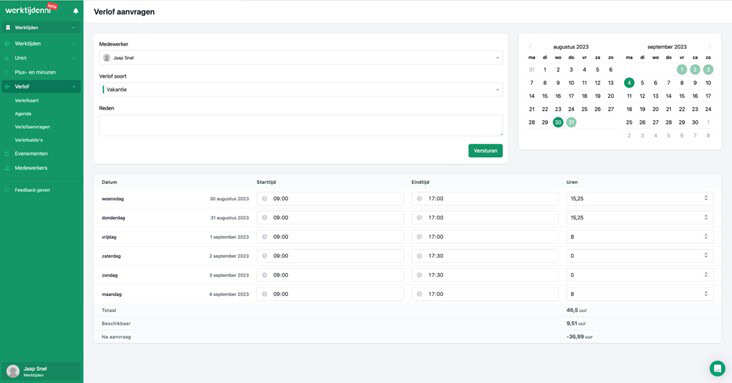Click the clock icon in donderdag end time

click(x=419, y=218)
